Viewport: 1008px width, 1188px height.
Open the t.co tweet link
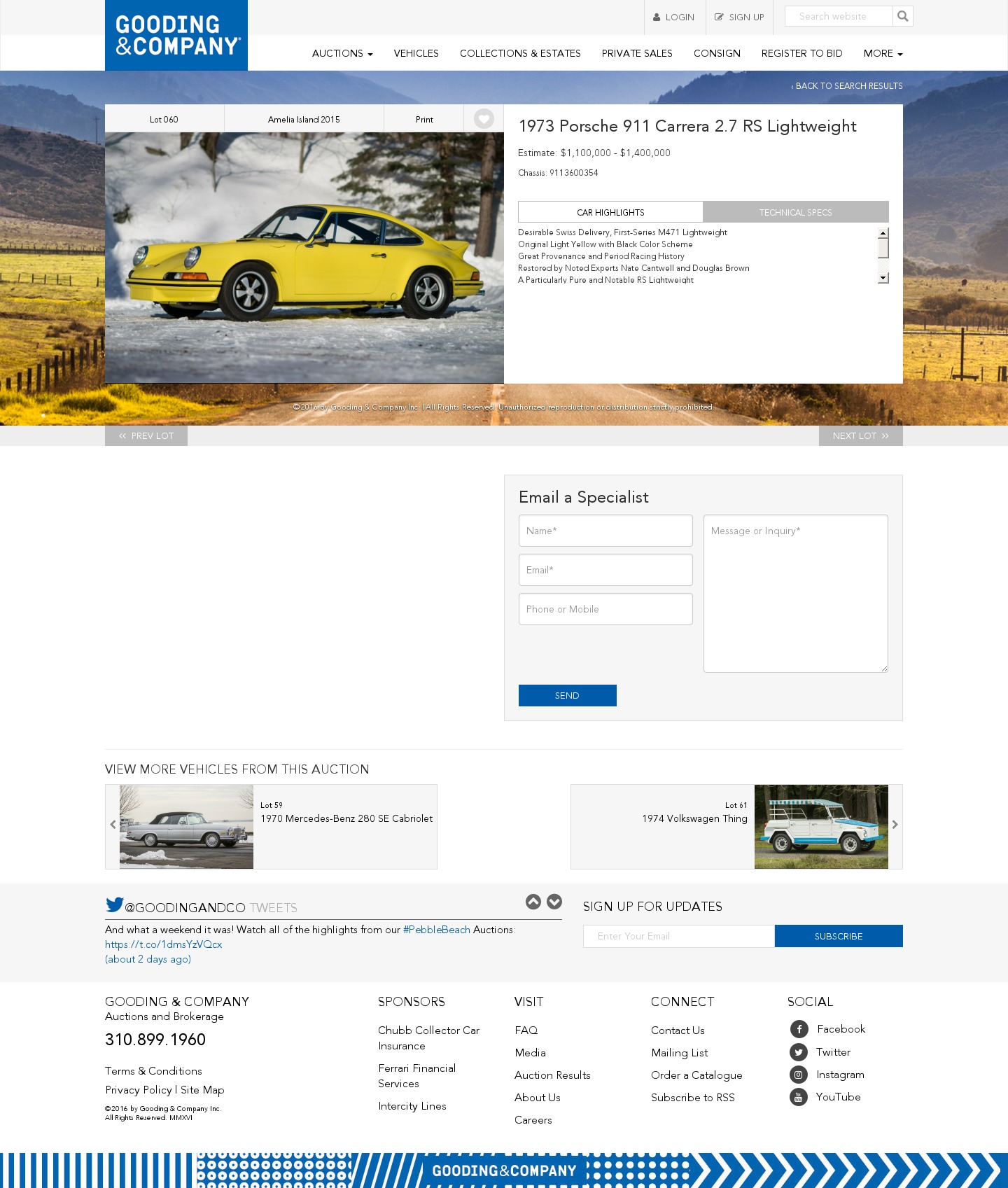pyautogui.click(x=163, y=944)
